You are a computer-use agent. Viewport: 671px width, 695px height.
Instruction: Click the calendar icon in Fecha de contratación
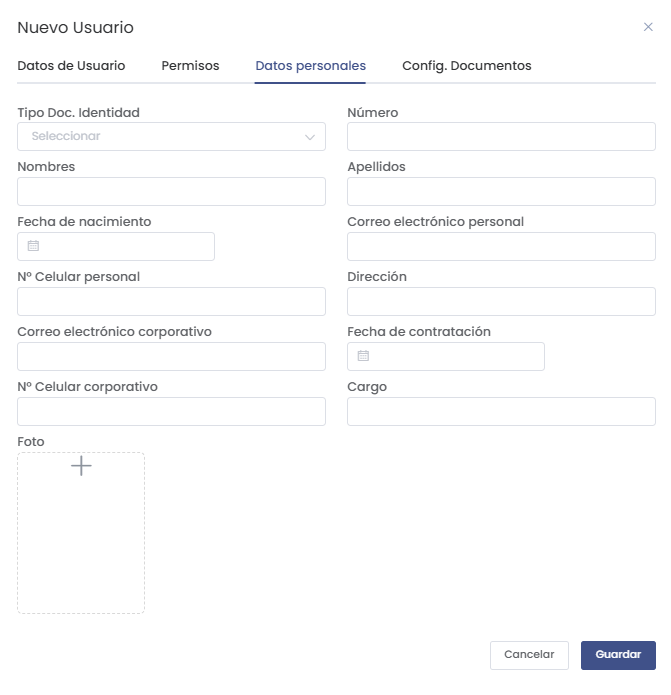coord(363,356)
